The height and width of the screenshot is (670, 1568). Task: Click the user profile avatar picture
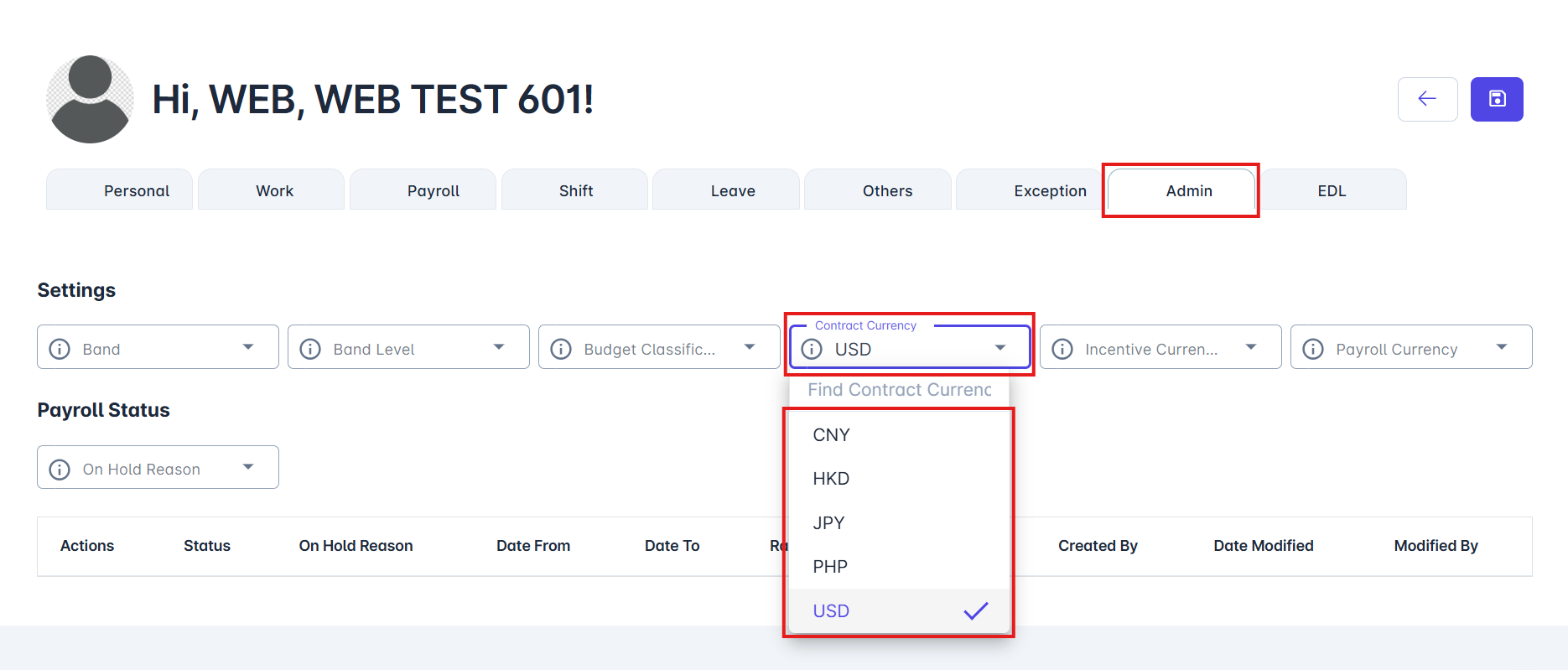(x=90, y=99)
